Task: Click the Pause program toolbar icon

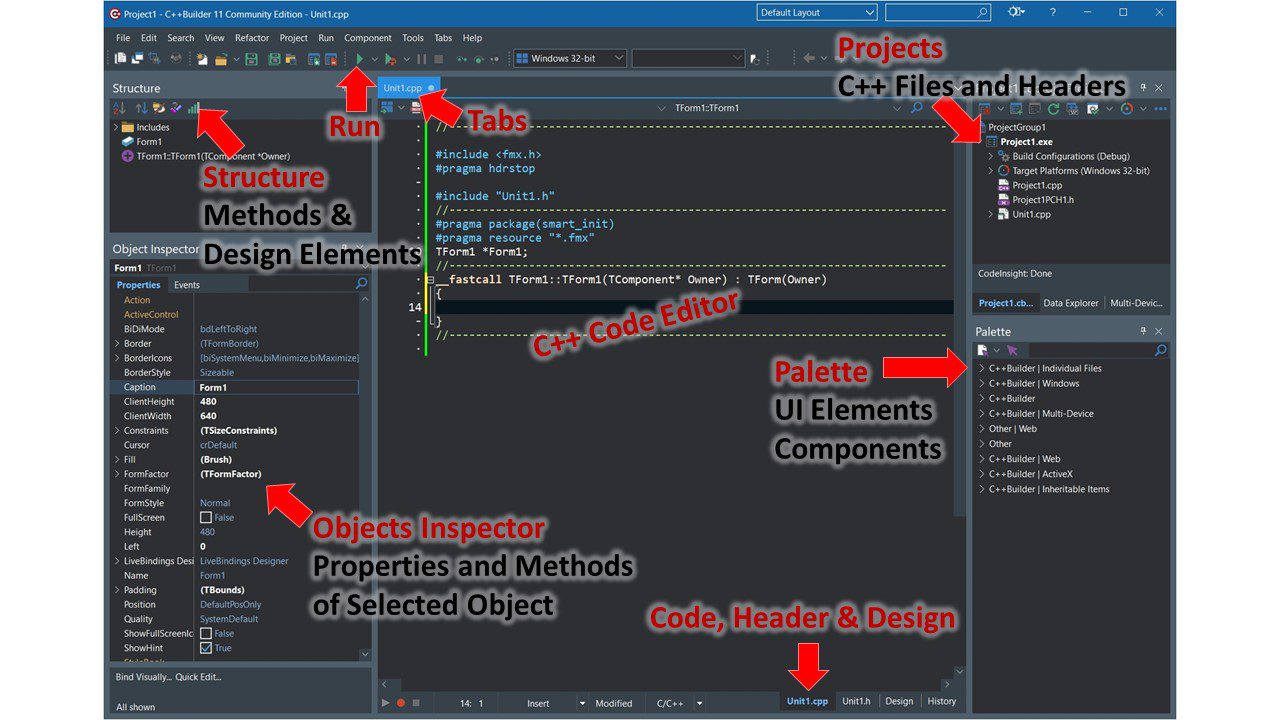Action: click(421, 59)
